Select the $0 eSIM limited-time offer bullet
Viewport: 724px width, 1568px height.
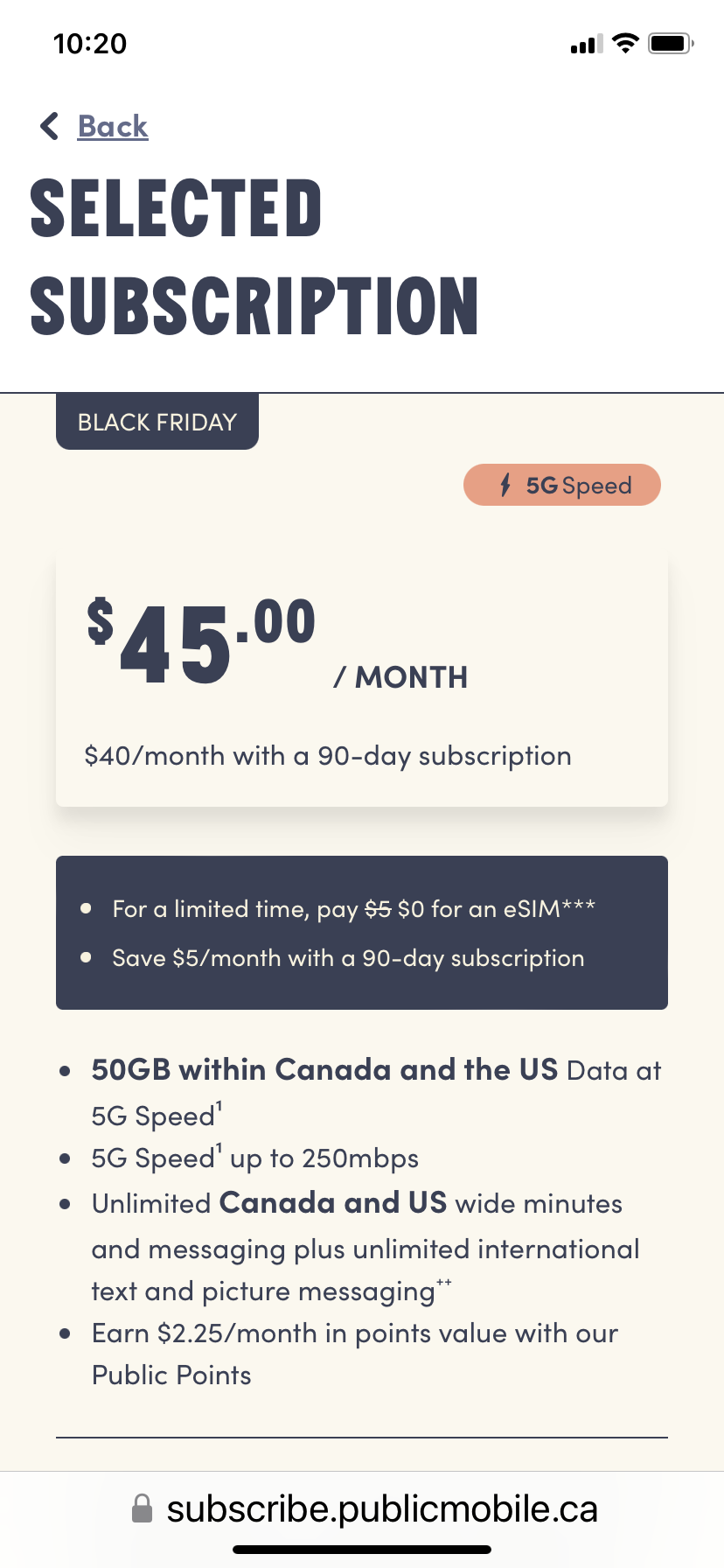352,908
